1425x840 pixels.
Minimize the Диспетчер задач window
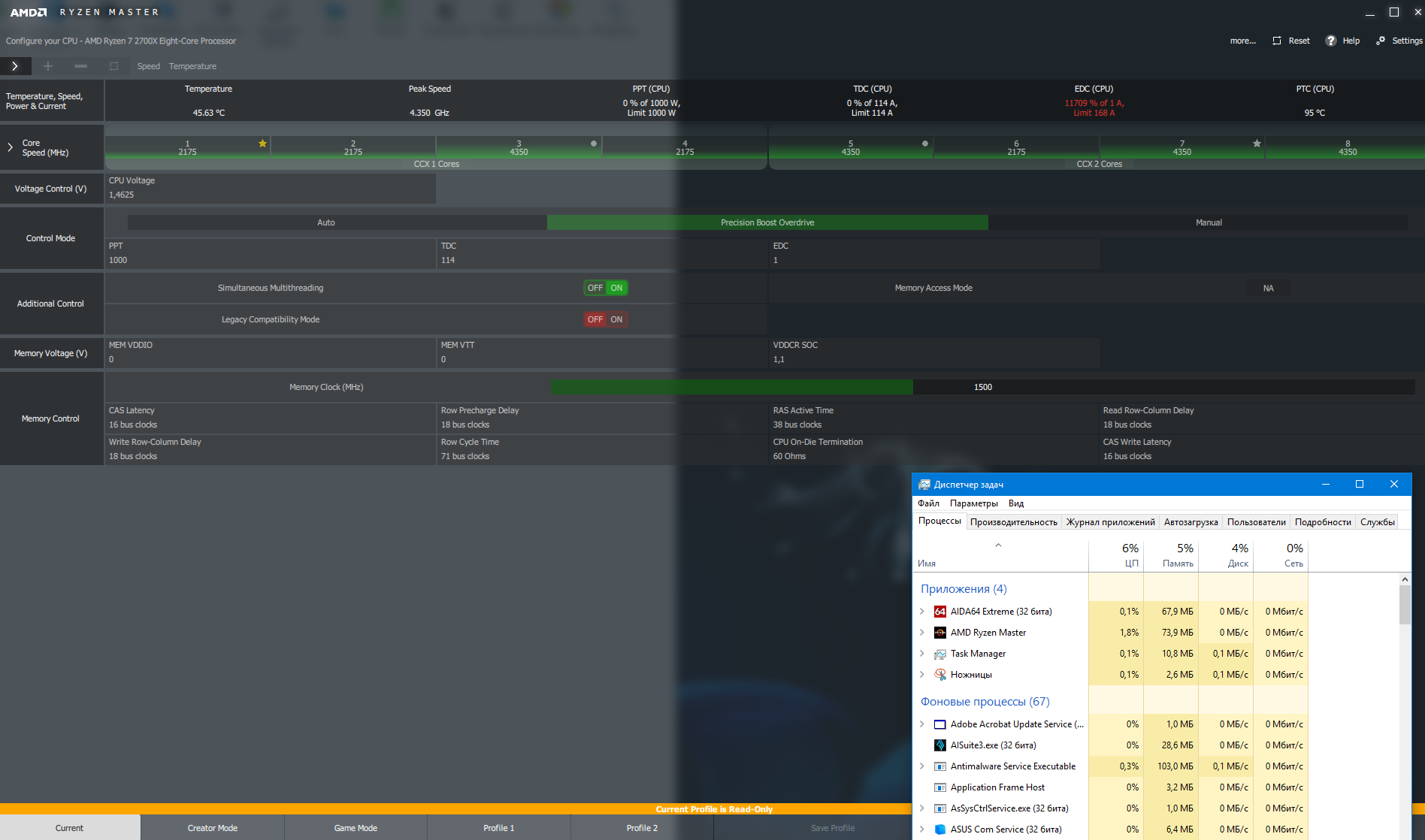pos(1326,485)
